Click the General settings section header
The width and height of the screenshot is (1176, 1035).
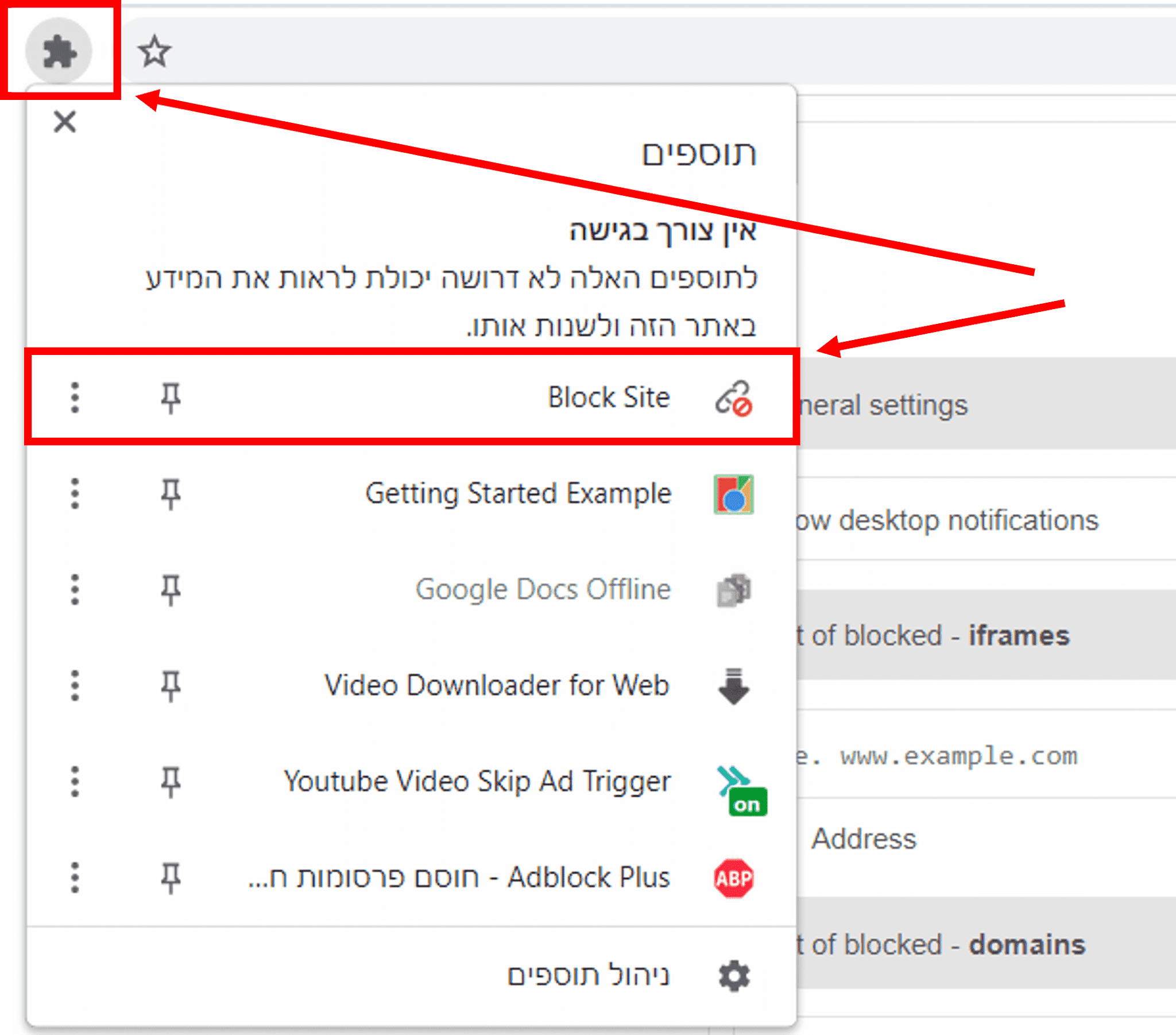click(x=987, y=404)
